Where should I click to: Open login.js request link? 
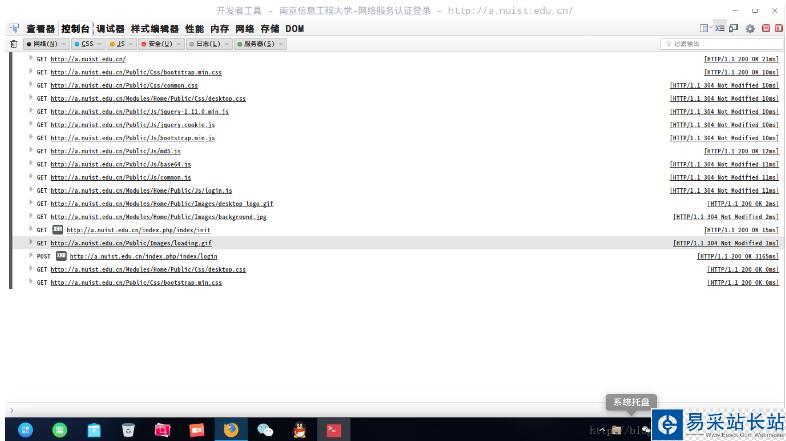click(x=141, y=190)
